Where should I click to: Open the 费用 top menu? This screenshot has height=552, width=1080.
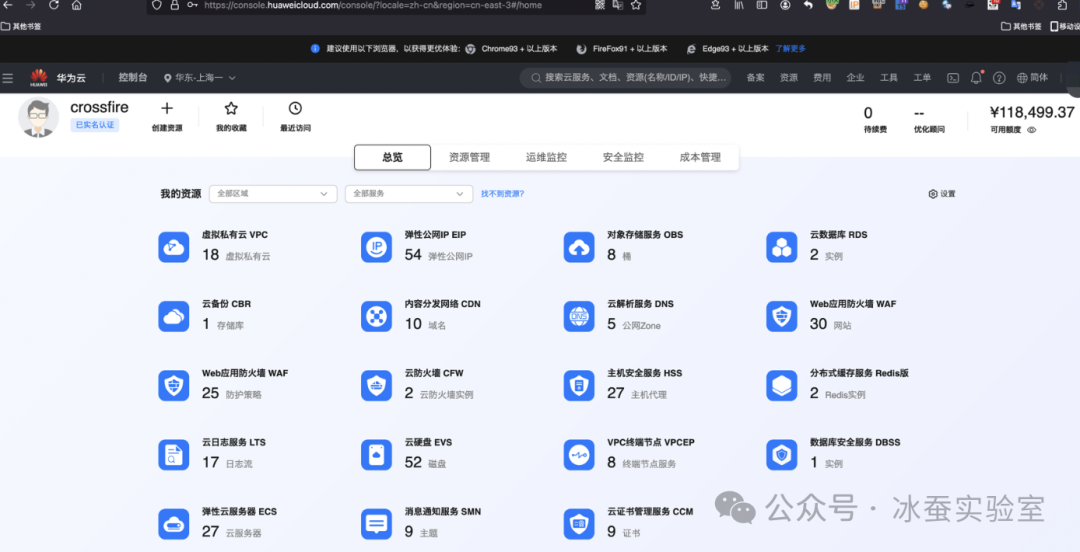click(x=822, y=78)
